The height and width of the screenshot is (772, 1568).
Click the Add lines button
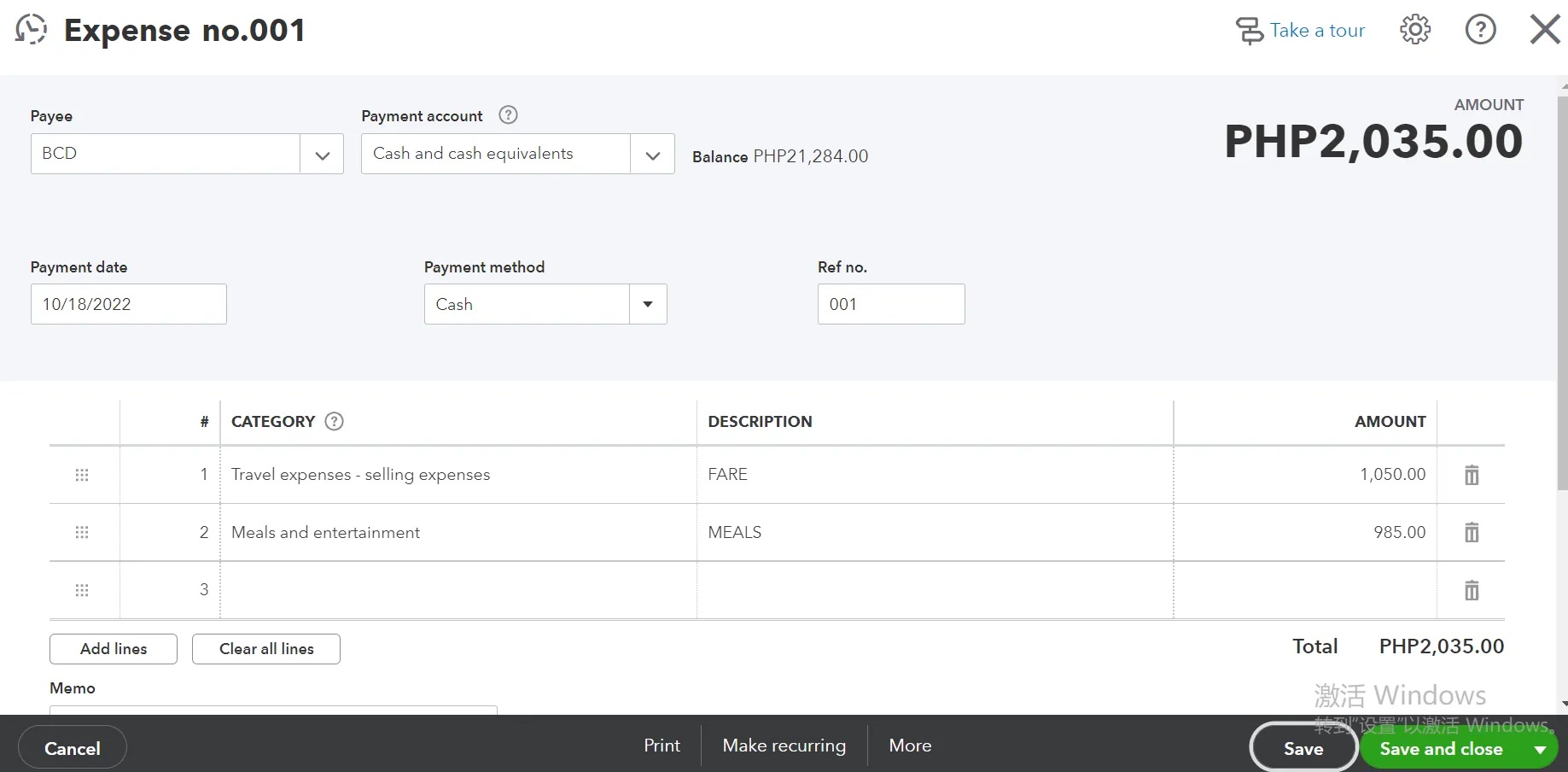[114, 649]
